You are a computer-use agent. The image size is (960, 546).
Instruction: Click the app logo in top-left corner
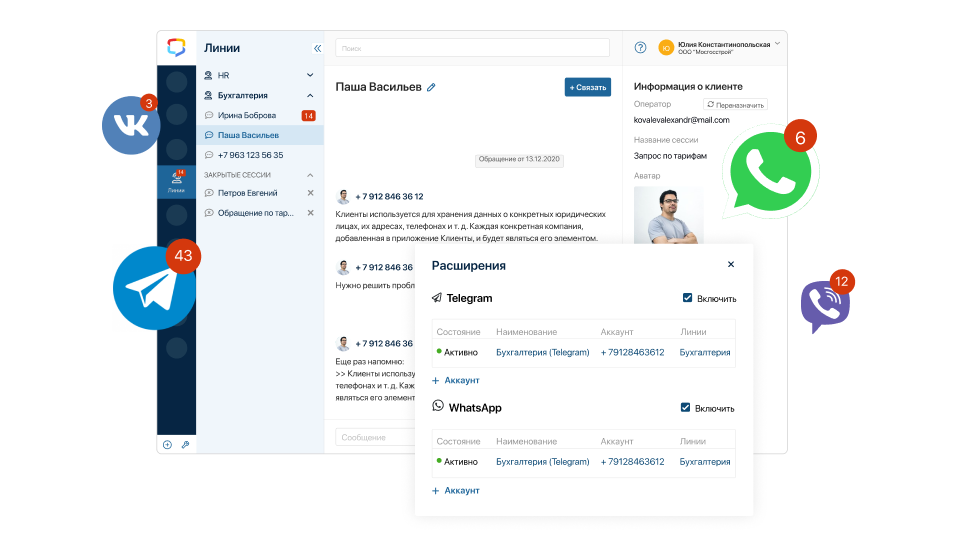point(176,47)
